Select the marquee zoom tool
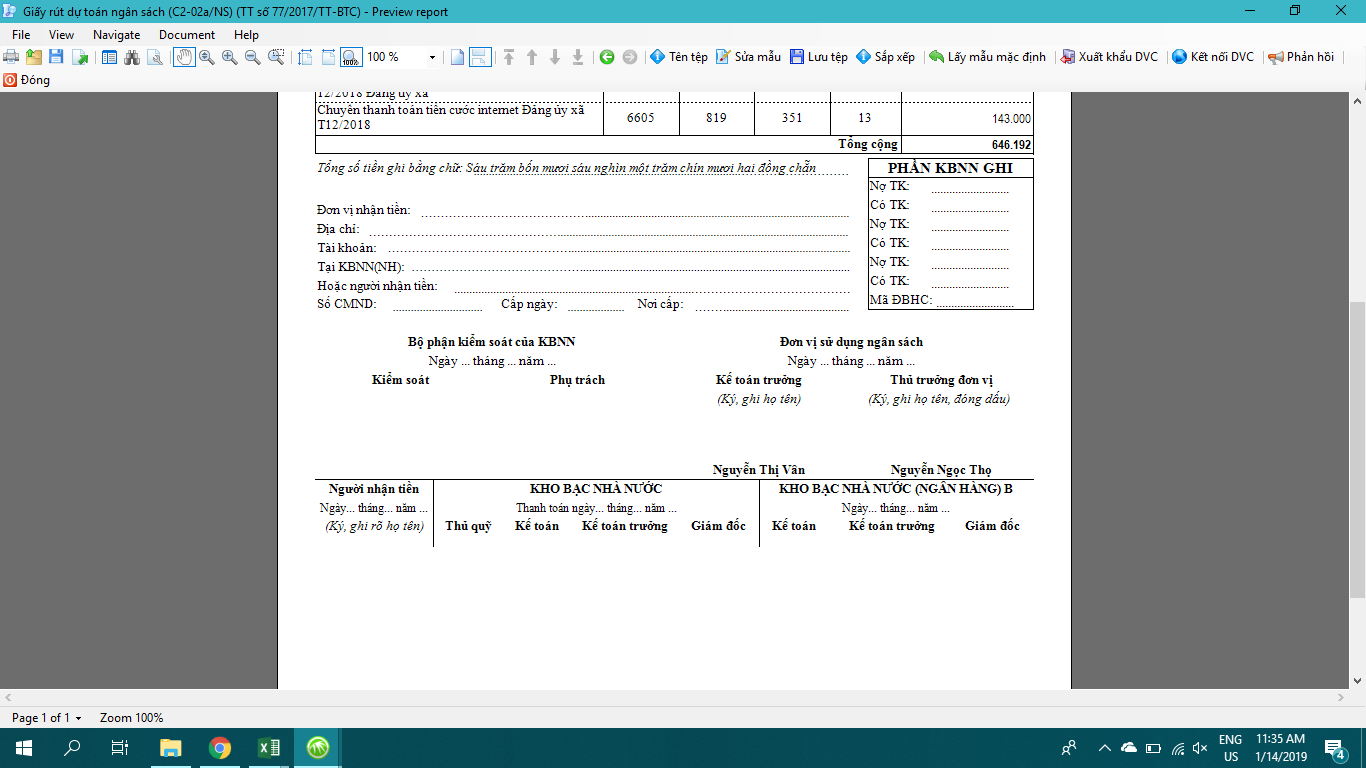Viewport: 1366px width, 768px height. pyautogui.click(x=276, y=57)
